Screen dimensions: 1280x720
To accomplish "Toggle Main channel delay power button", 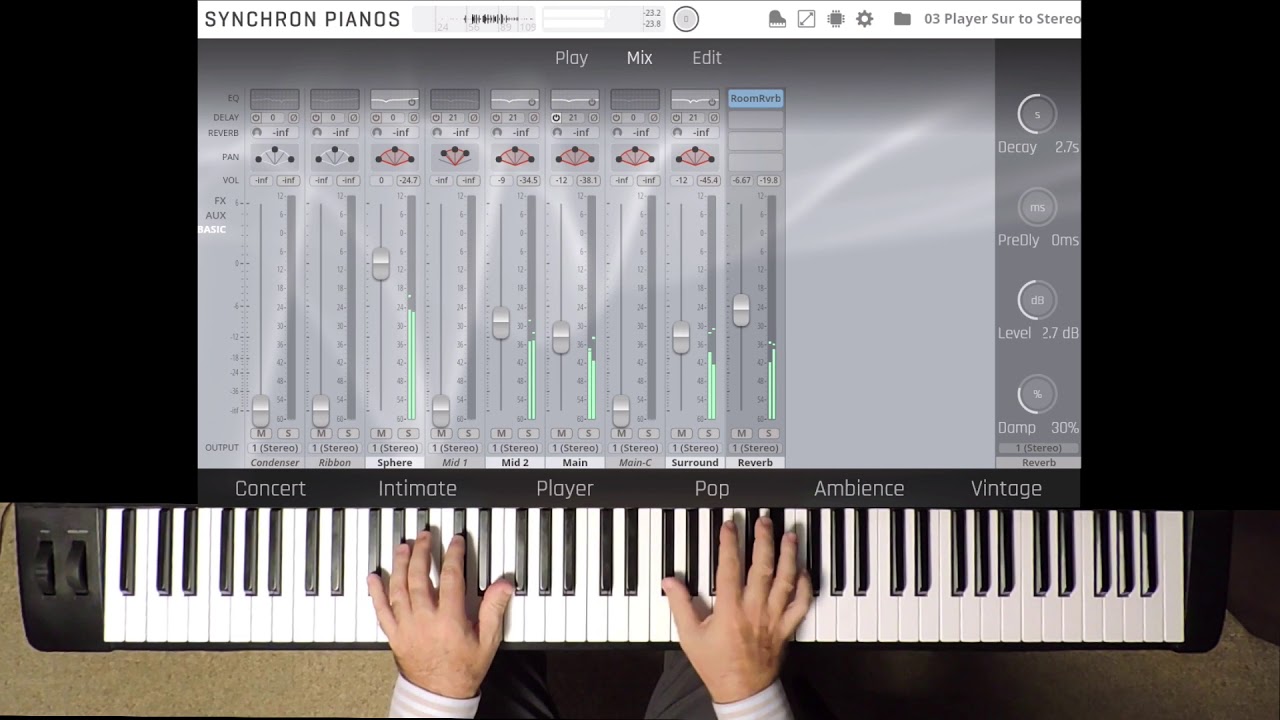I will click(557, 118).
